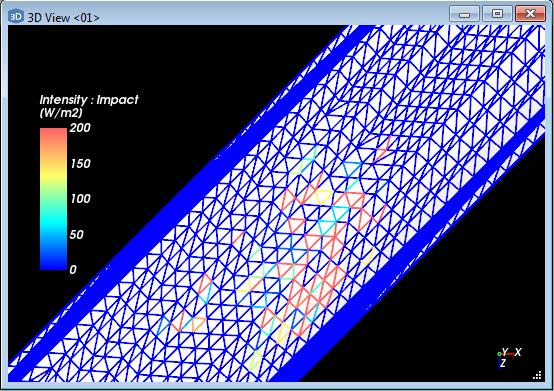Click the '100' legend value
The image size is (554, 391).
coord(81,199)
